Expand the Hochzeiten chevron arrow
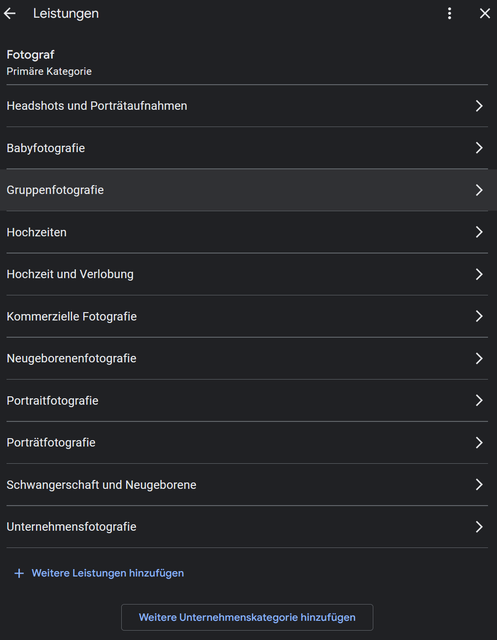The width and height of the screenshot is (497, 640). (x=479, y=232)
